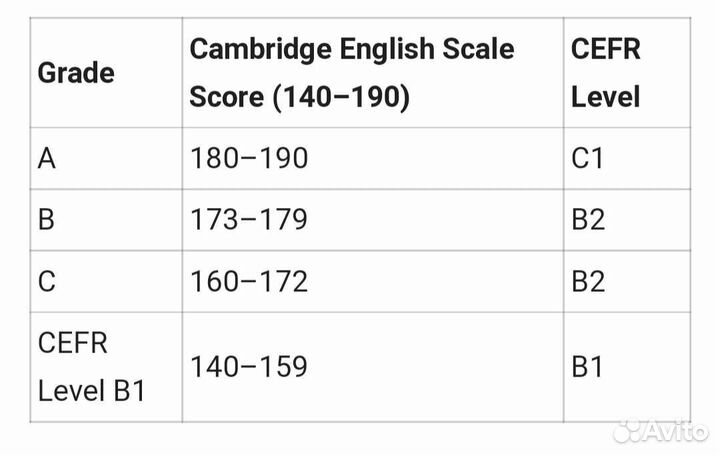Click the Avito watermark text
The height and width of the screenshot is (456, 720).
click(678, 430)
